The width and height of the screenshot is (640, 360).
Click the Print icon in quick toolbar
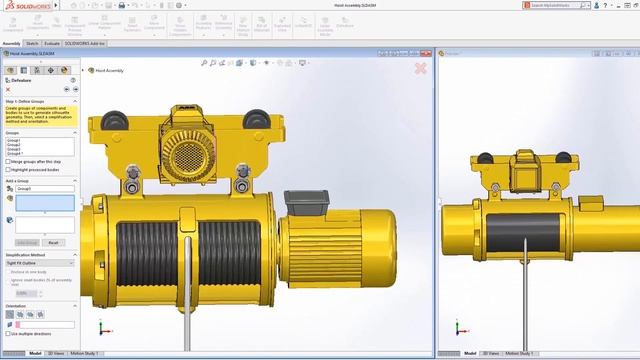click(122, 5)
